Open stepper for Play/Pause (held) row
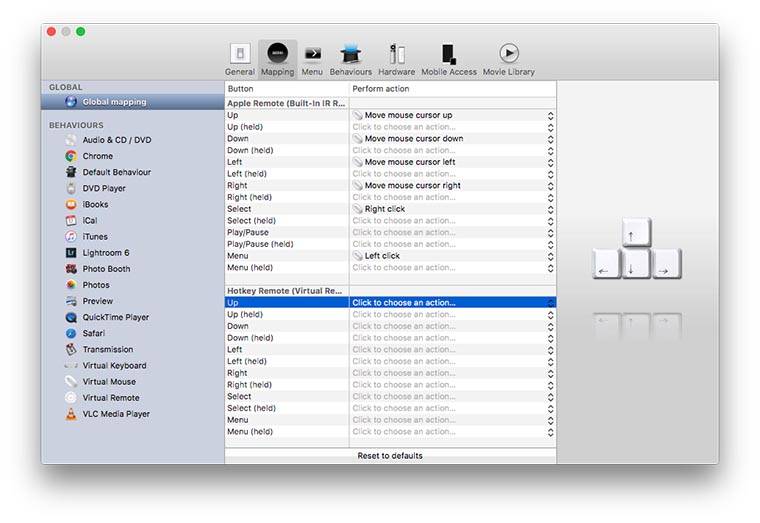 (551, 245)
